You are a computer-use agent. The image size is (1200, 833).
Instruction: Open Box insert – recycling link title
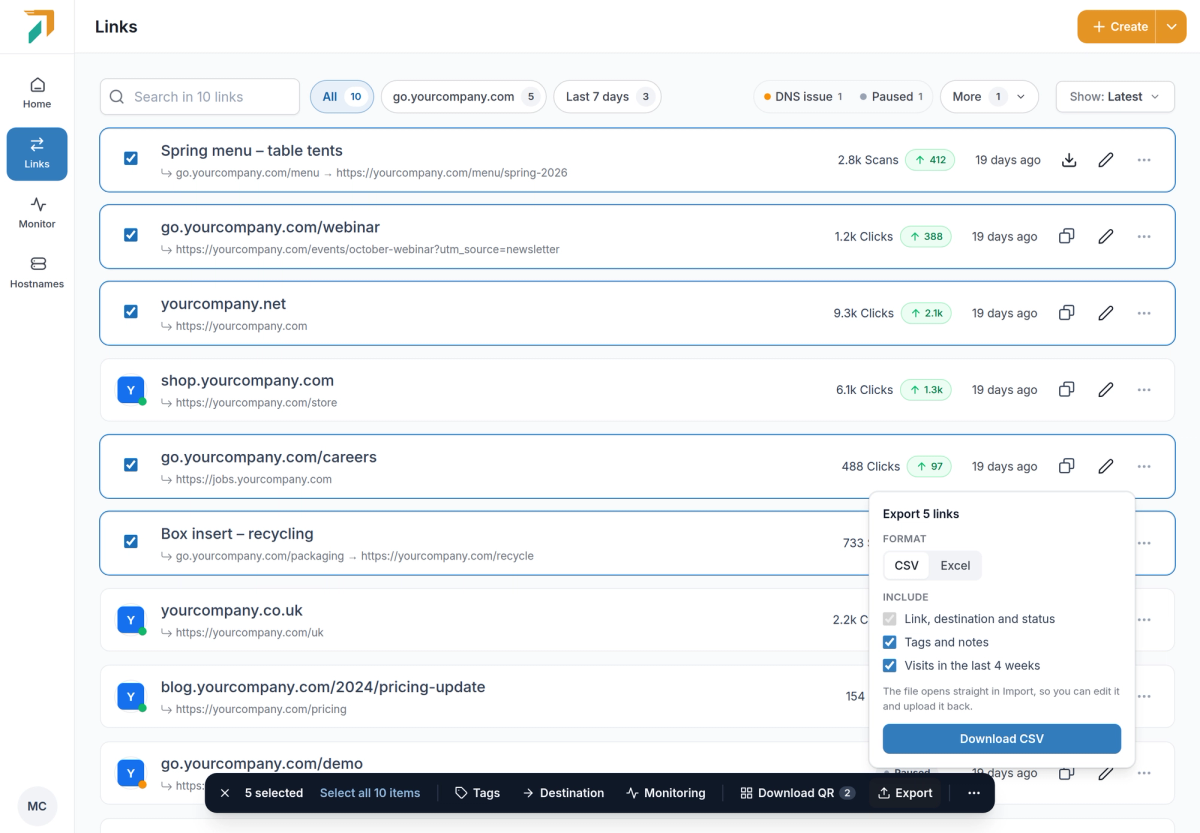point(237,534)
